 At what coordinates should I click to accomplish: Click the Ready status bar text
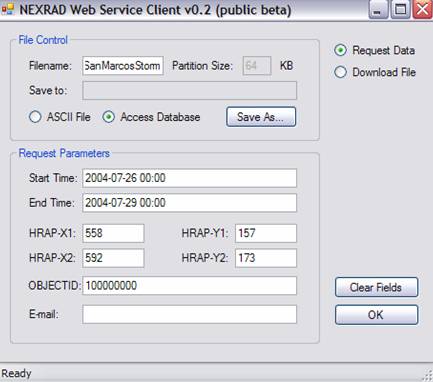click(x=16, y=373)
